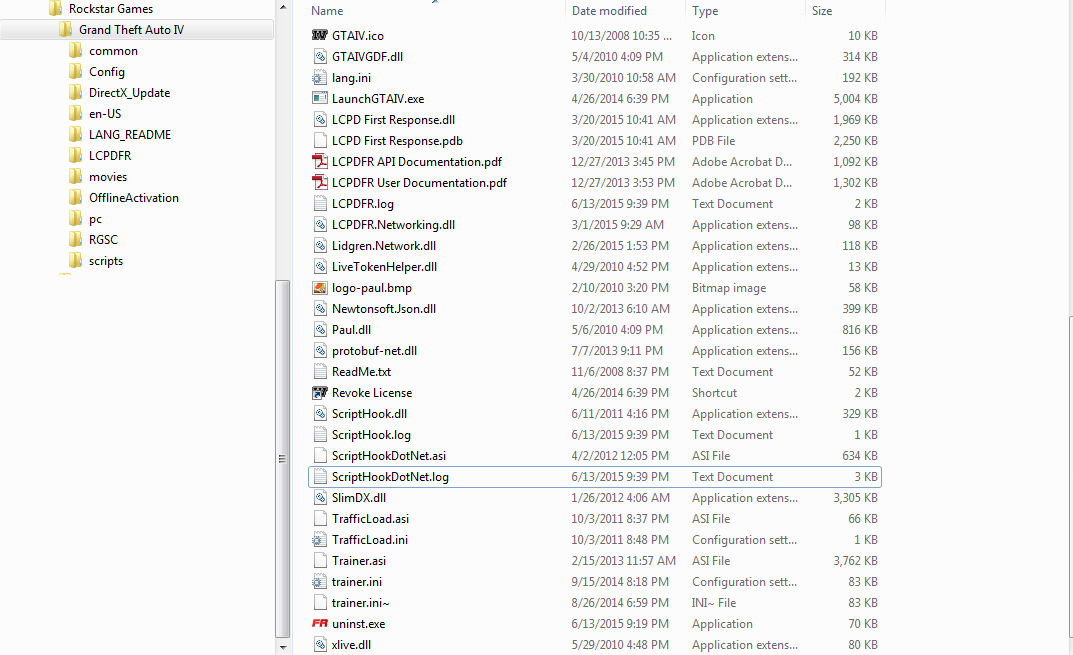
Task: Click the ReadMe.txt file icon
Action: pyautogui.click(x=320, y=372)
